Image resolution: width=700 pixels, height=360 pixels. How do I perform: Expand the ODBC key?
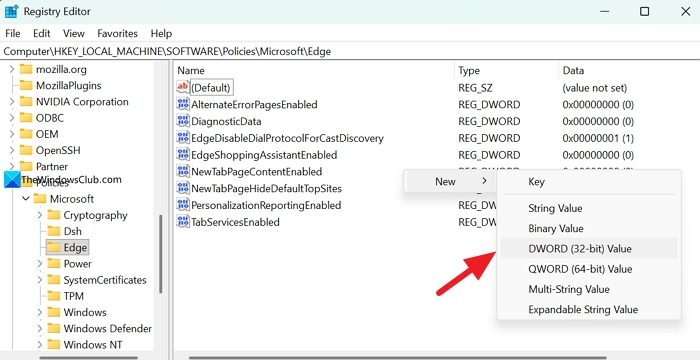pyautogui.click(x=12, y=118)
